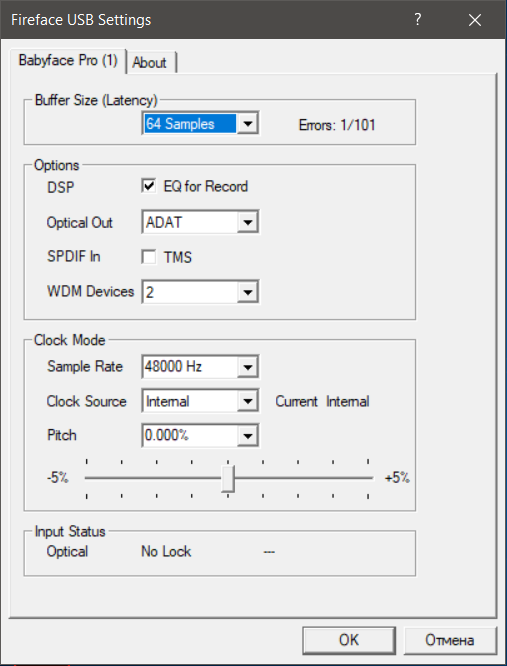Click the 0.000% pitch value field

pyautogui.click(x=190, y=436)
